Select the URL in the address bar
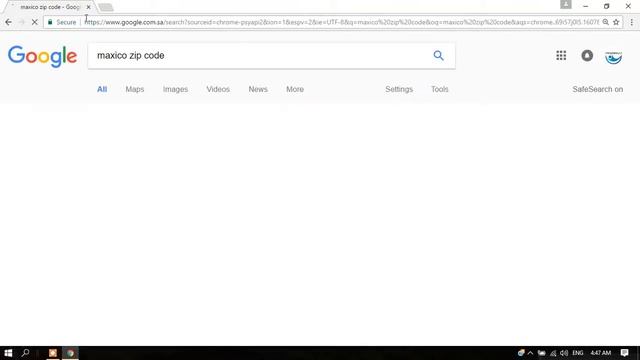Image resolution: width=640 pixels, height=360 pixels. [341, 22]
